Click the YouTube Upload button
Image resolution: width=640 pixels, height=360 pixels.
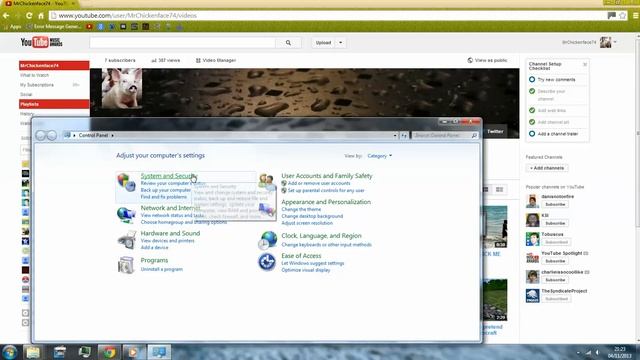pos(323,42)
